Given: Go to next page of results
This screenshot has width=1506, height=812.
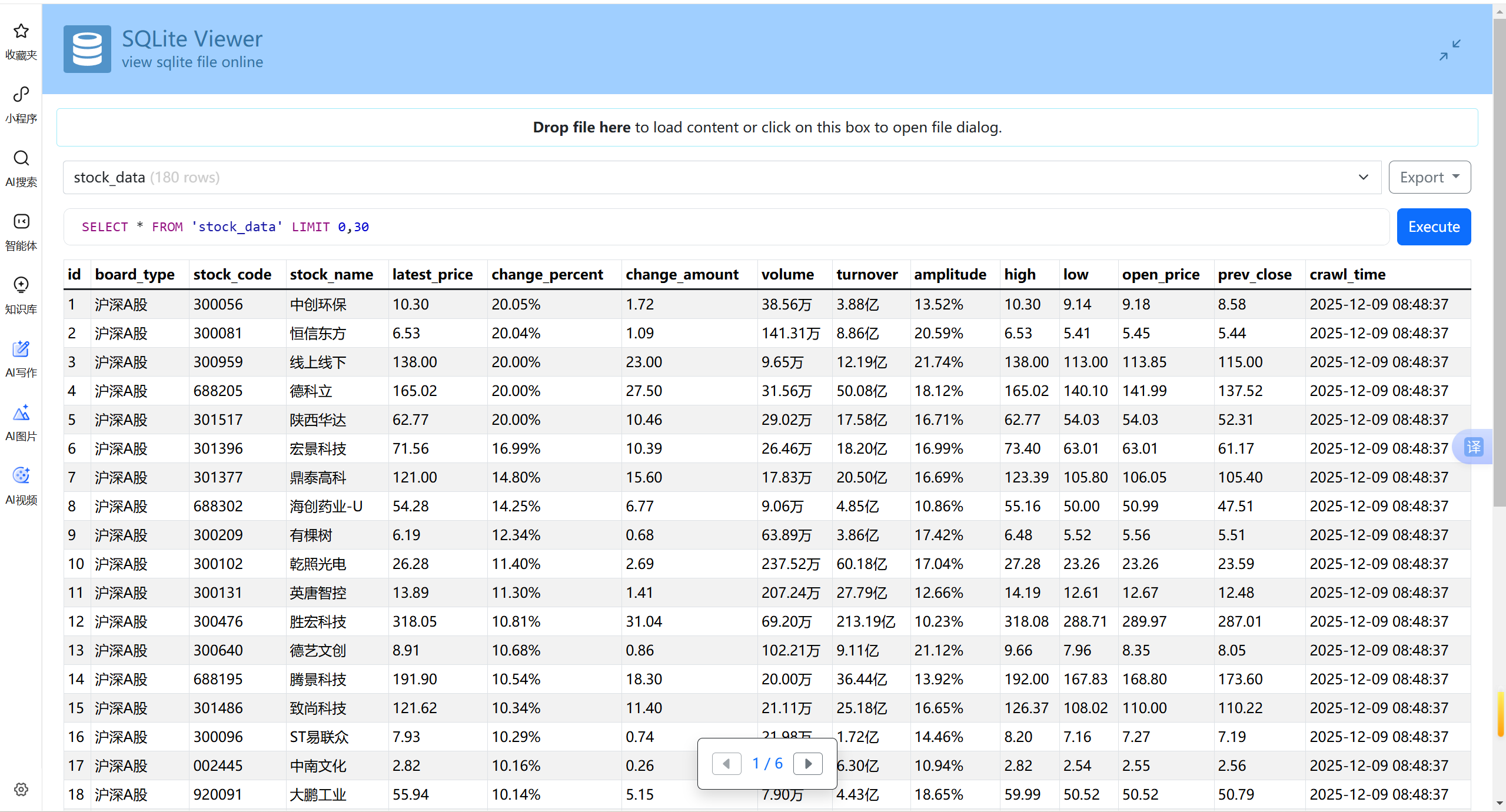Looking at the screenshot, I should coord(808,764).
